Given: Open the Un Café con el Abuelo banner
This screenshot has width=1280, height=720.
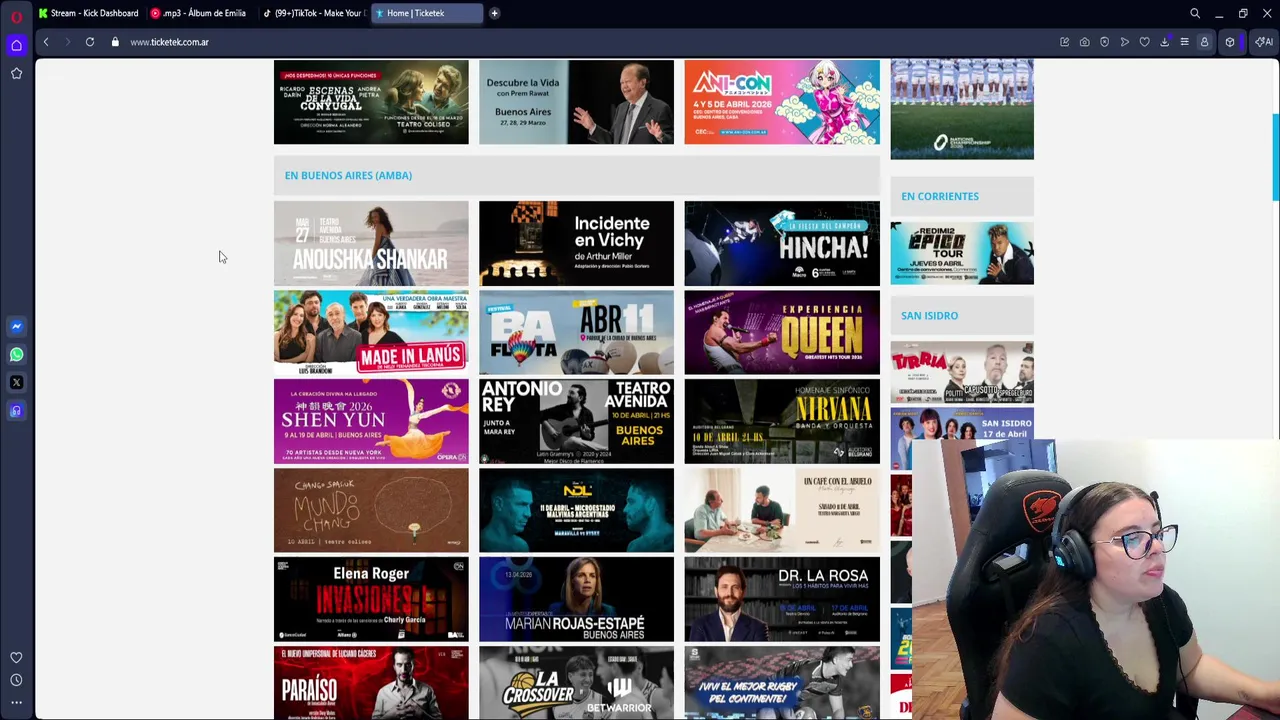Looking at the screenshot, I should coord(782,510).
